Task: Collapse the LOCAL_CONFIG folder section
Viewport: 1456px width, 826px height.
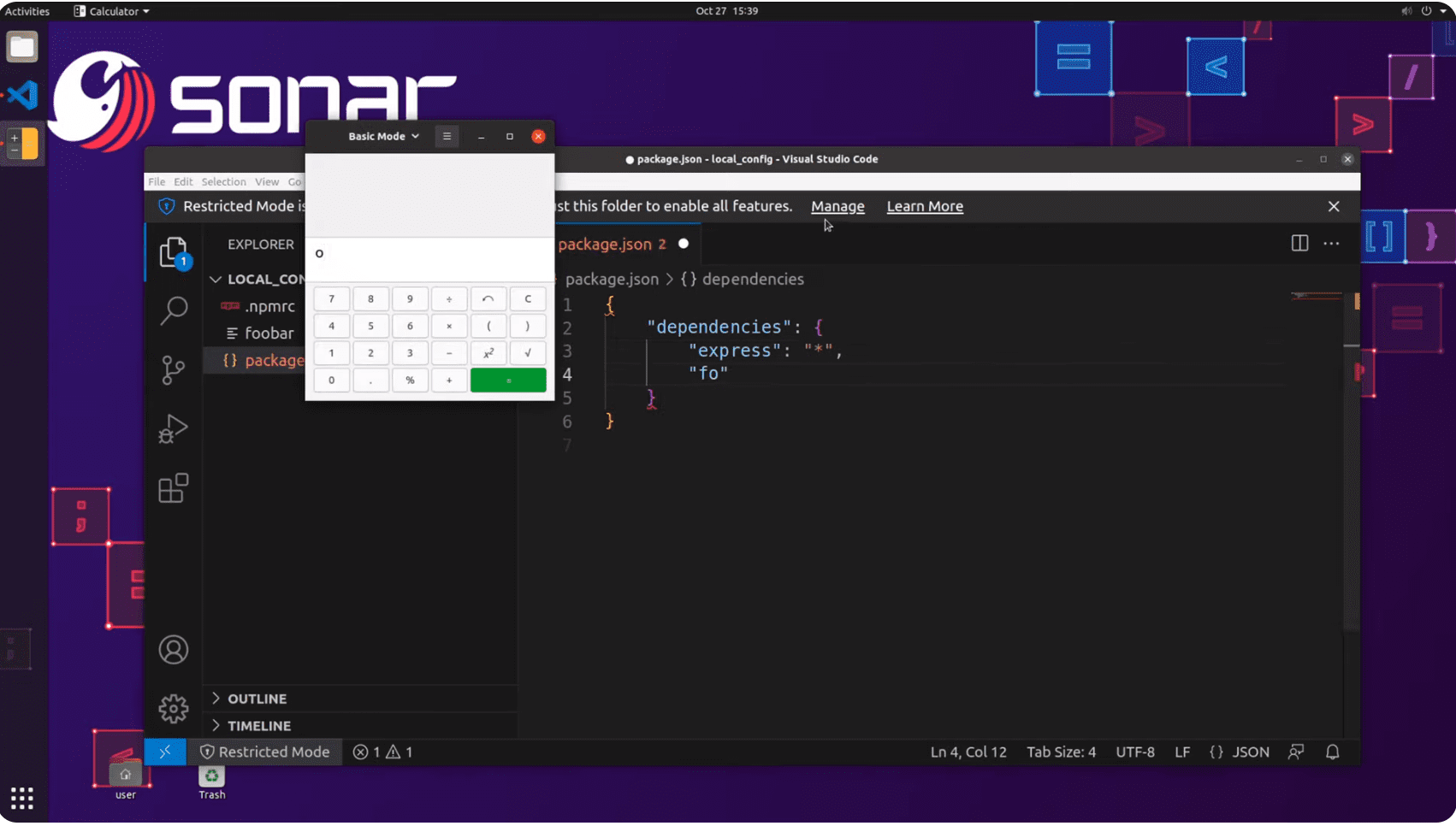Action: tap(257, 279)
